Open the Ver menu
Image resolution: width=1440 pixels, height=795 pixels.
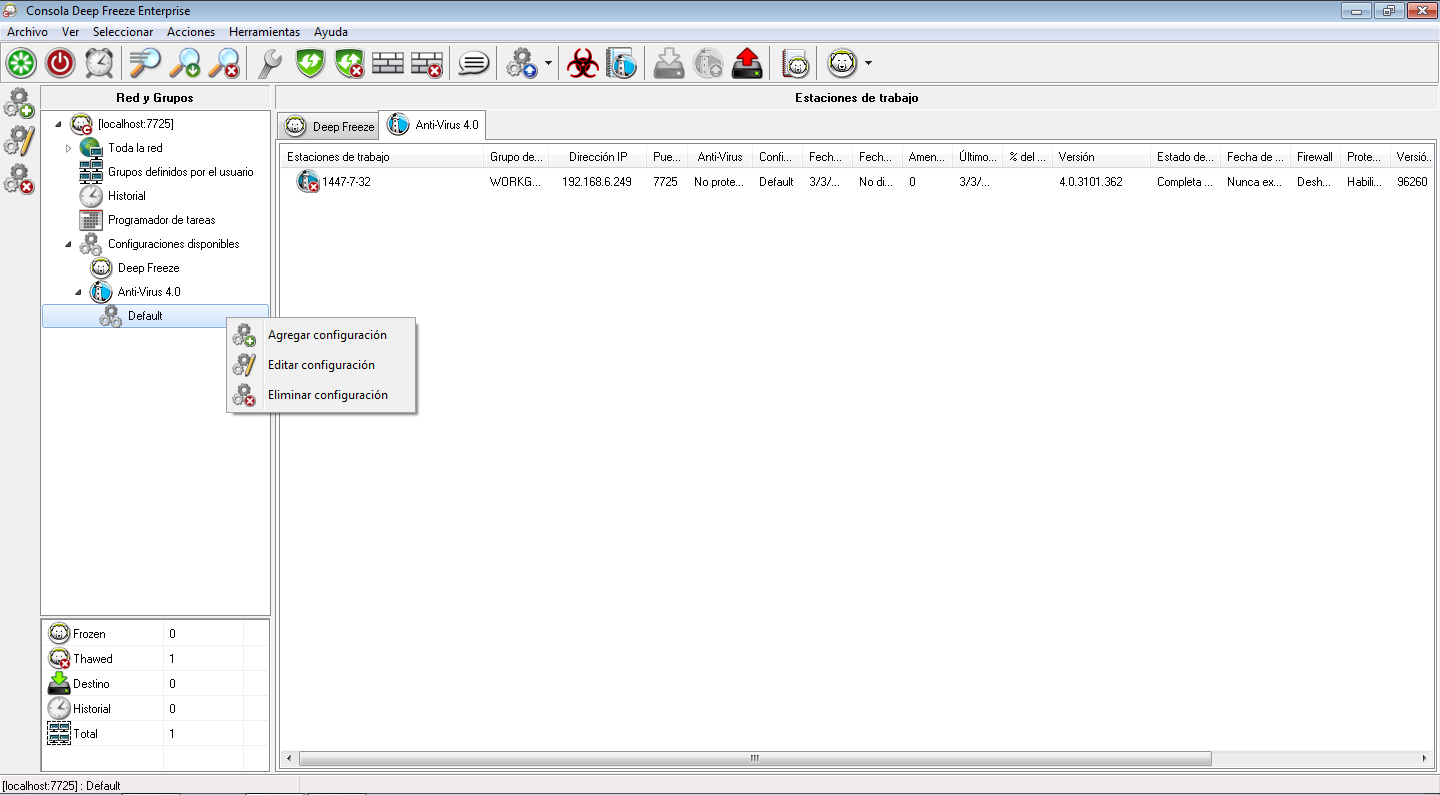pyautogui.click(x=70, y=32)
